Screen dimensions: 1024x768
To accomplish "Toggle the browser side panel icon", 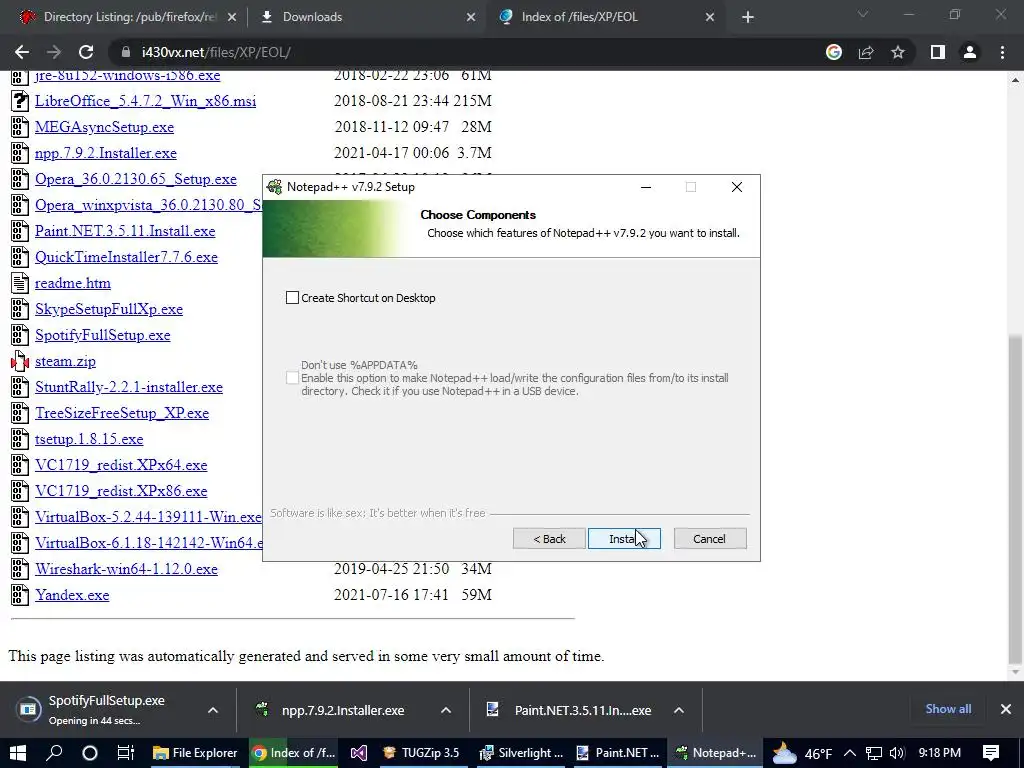I will point(938,52).
